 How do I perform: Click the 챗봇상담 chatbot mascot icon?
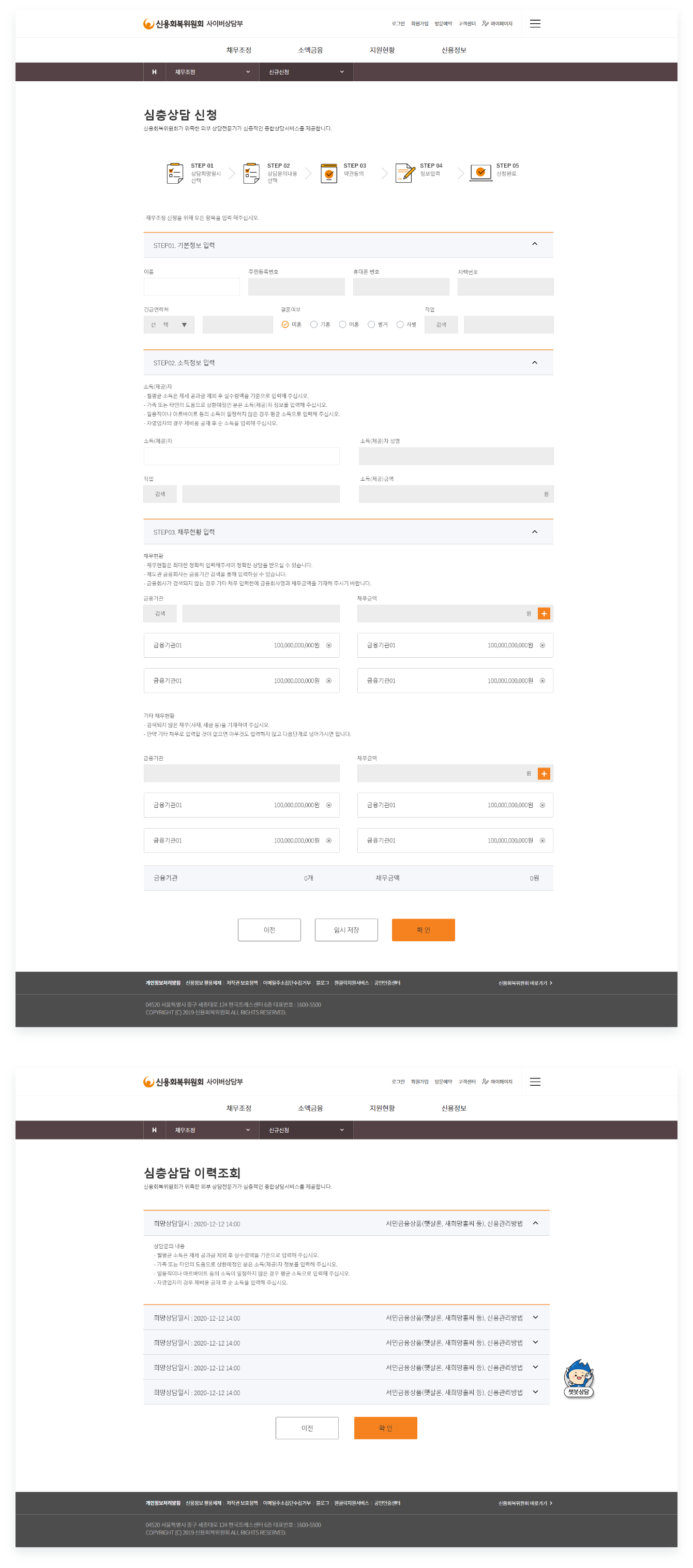coord(578,1379)
